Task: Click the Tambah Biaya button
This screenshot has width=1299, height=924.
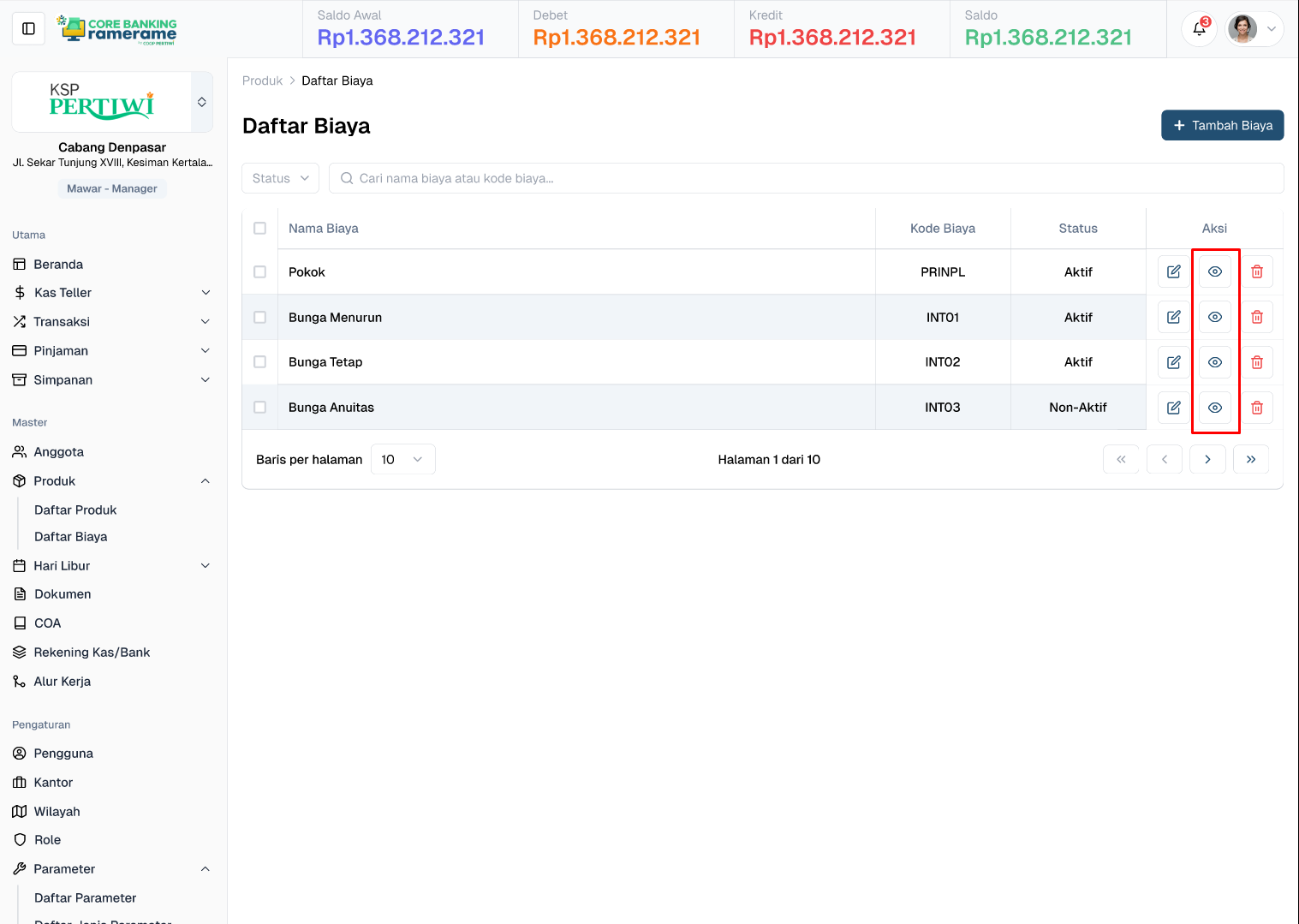Action: [x=1222, y=125]
